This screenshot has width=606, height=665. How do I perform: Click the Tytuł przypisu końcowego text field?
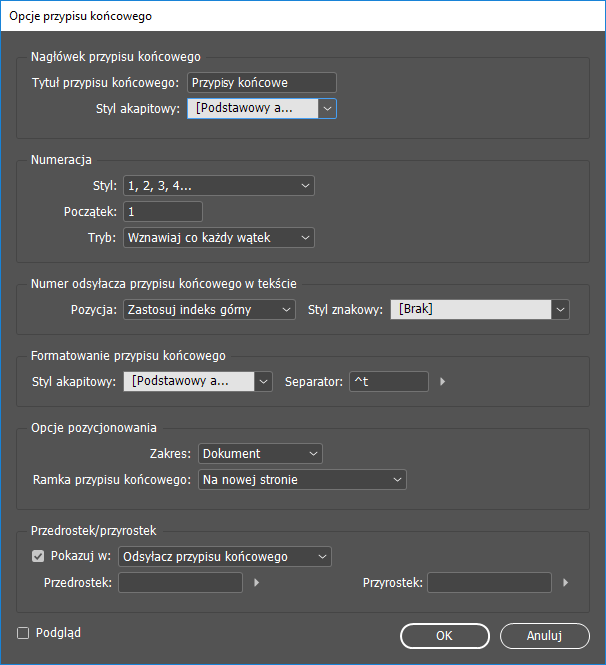coord(262,83)
